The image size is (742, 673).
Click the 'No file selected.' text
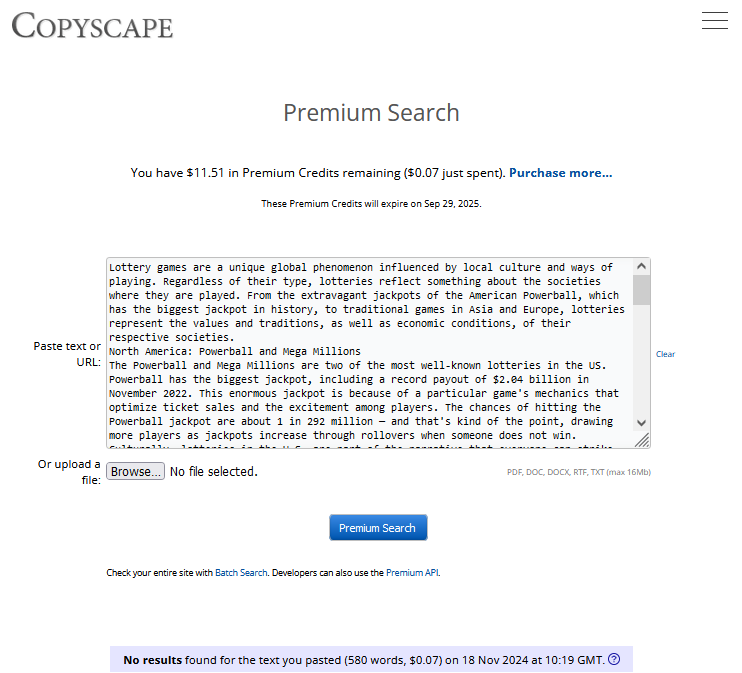click(x=214, y=472)
